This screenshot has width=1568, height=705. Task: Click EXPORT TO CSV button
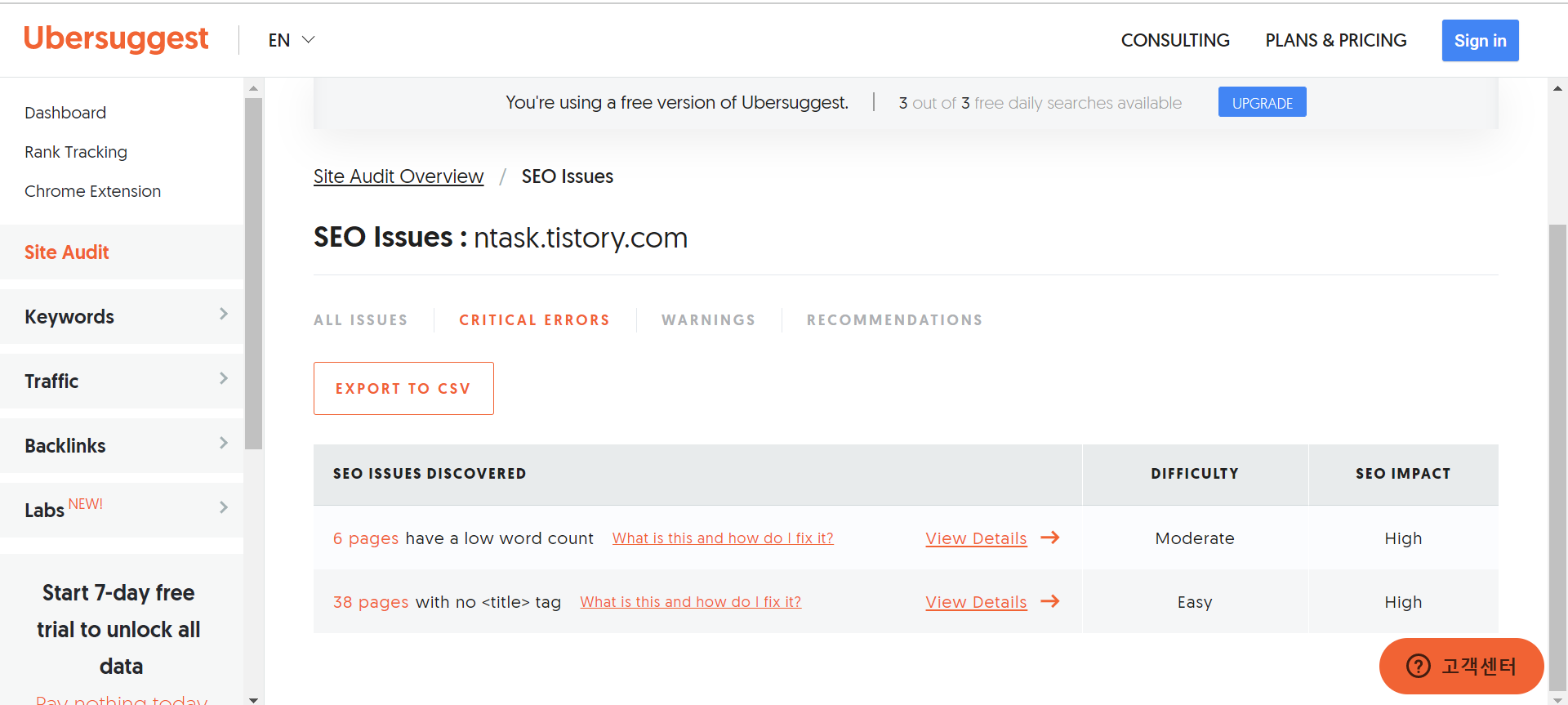(403, 388)
